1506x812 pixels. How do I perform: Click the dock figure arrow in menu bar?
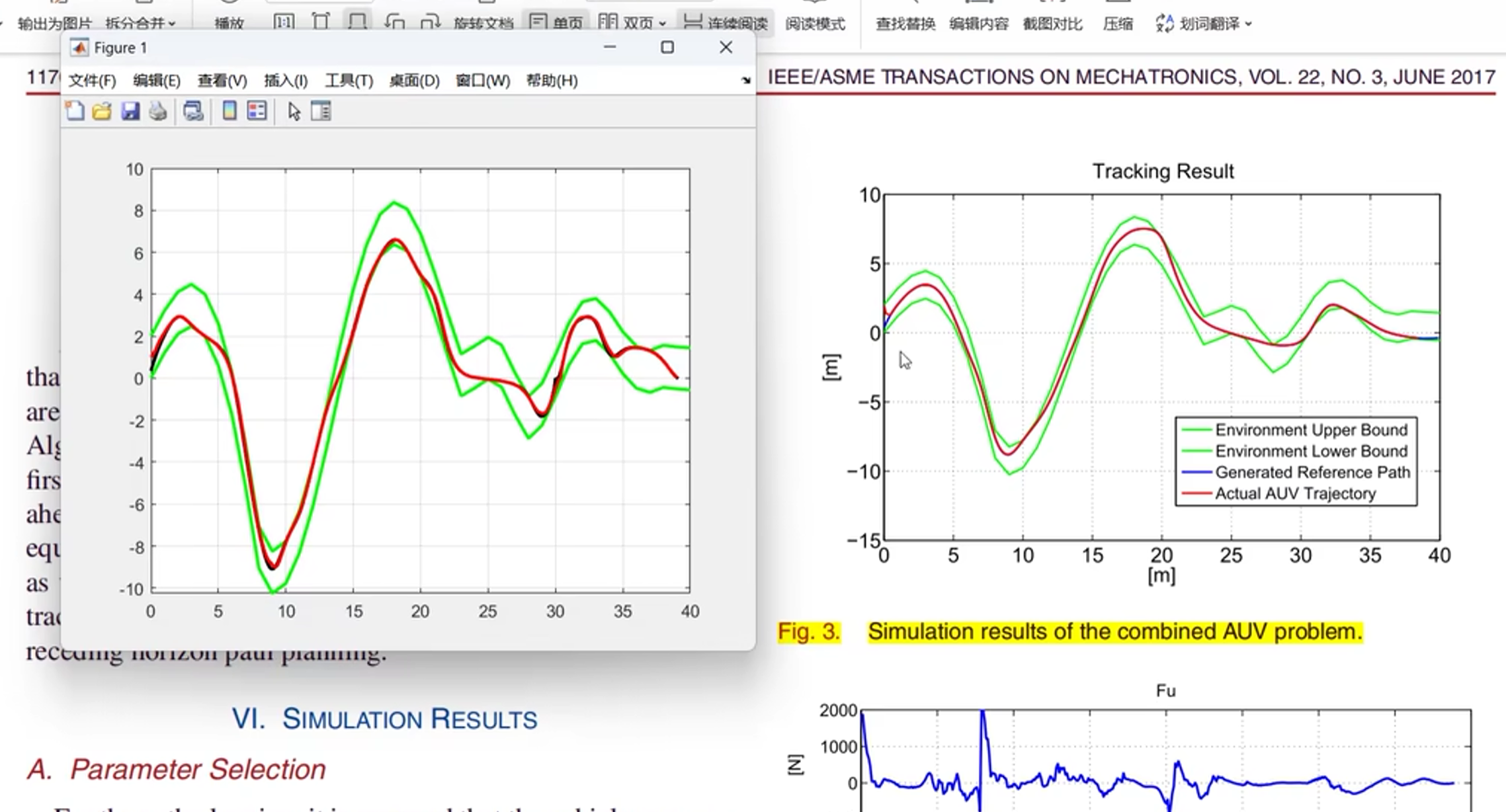tap(746, 81)
